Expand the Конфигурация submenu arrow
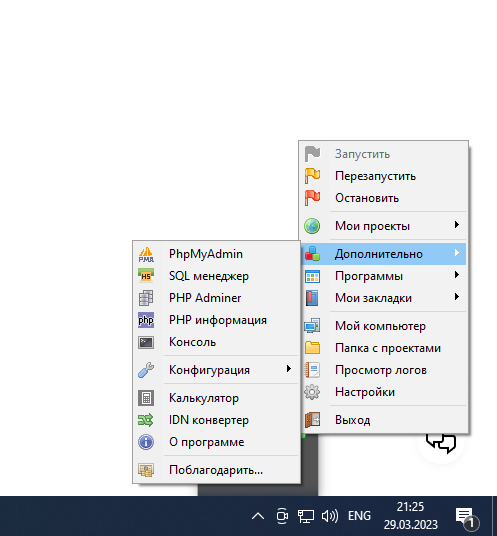This screenshot has width=497, height=536. coord(289,368)
